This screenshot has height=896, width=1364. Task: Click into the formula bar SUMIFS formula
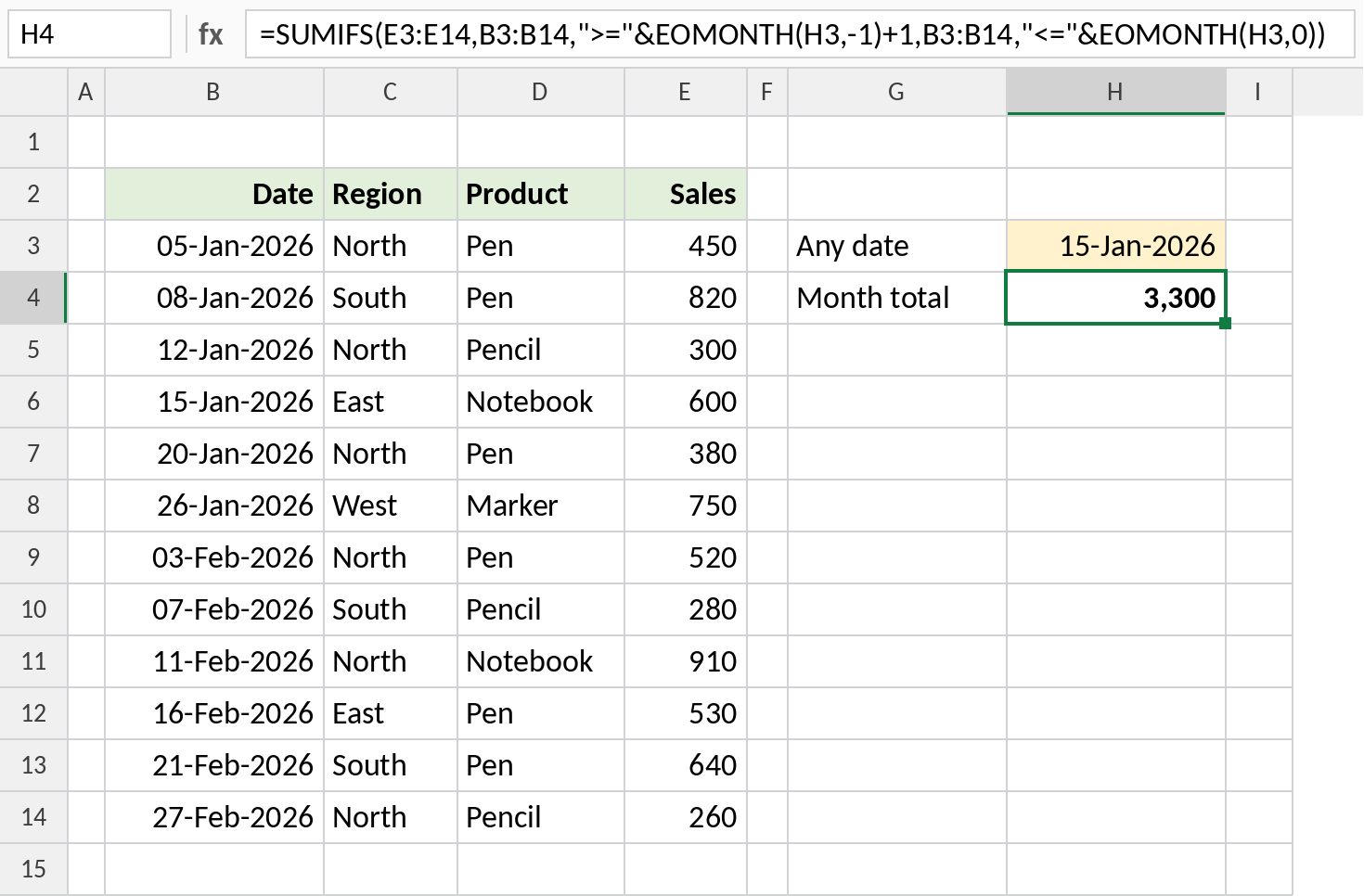pyautogui.click(x=800, y=34)
